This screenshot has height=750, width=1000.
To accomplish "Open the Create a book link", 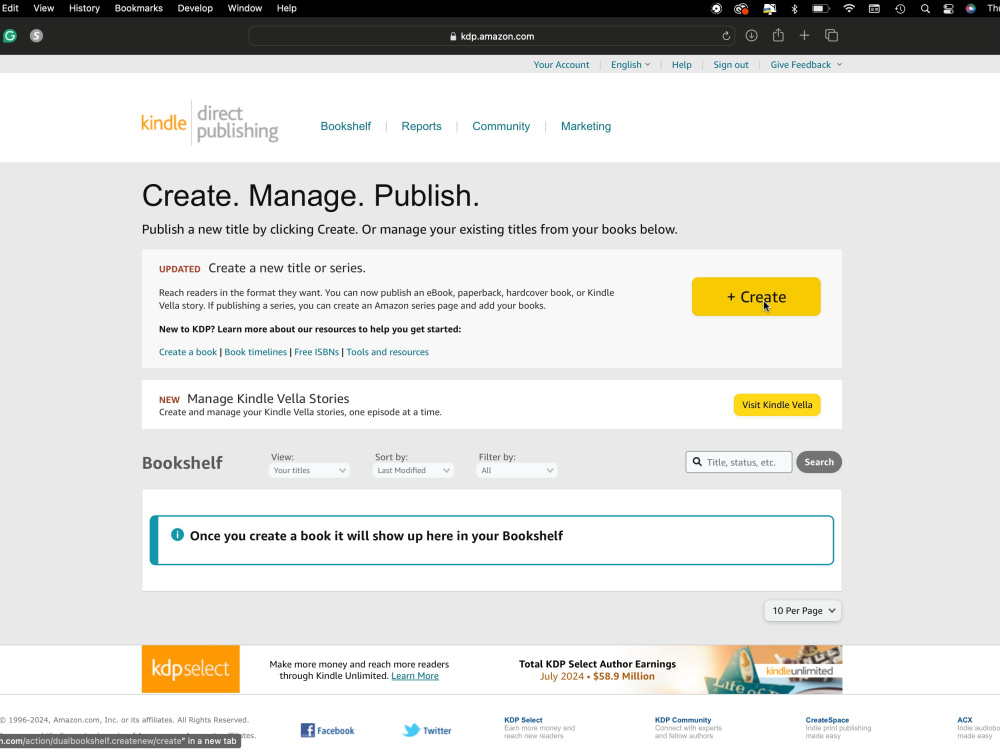I will pos(188,352).
